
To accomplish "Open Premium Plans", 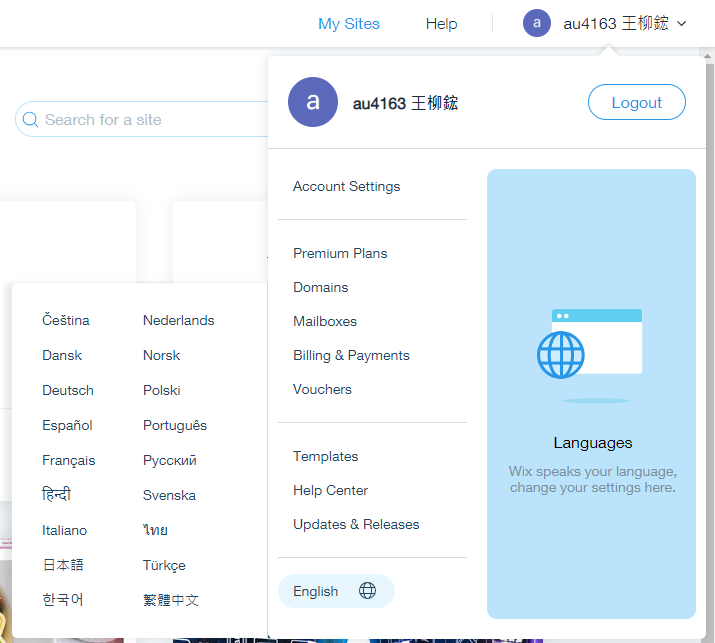I will [x=340, y=253].
